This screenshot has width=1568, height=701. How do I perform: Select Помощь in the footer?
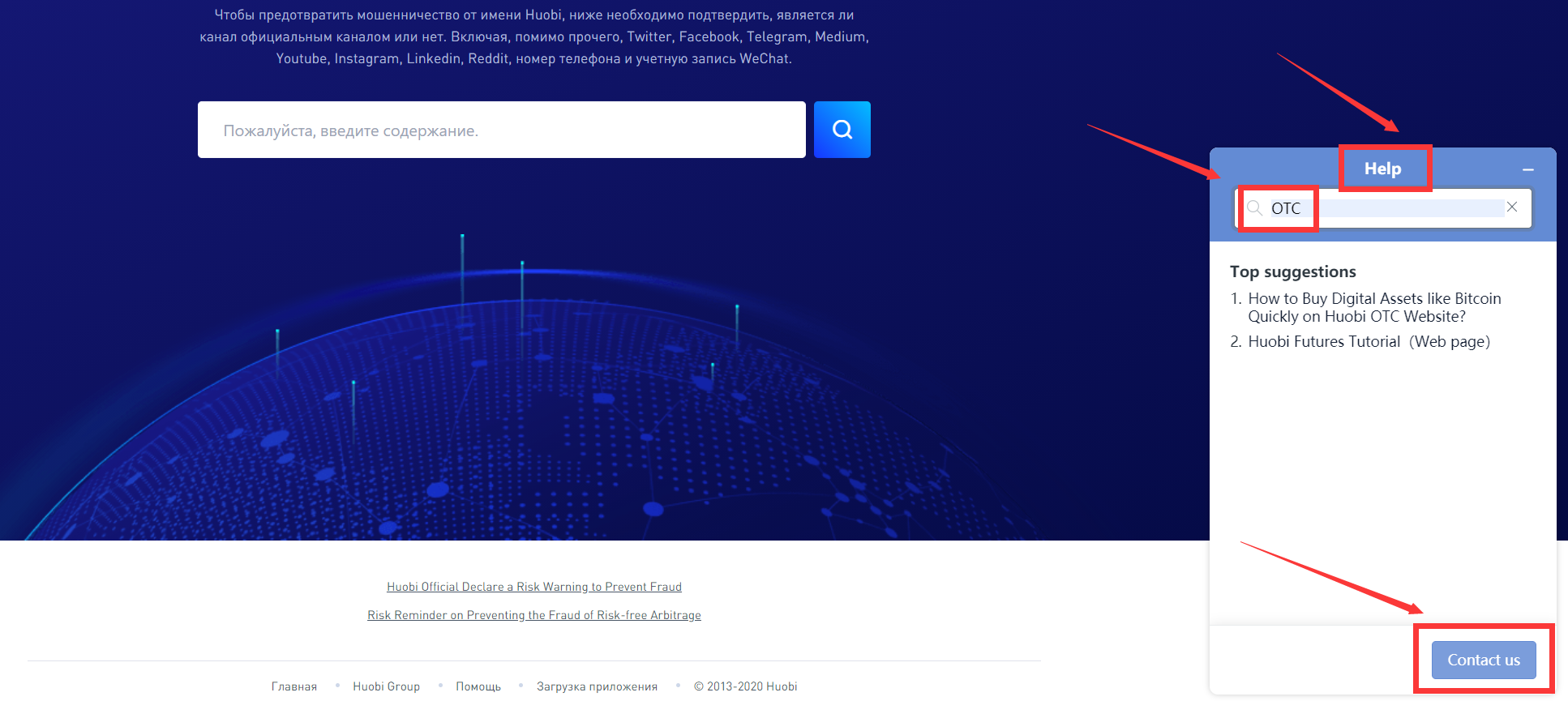coord(478,686)
